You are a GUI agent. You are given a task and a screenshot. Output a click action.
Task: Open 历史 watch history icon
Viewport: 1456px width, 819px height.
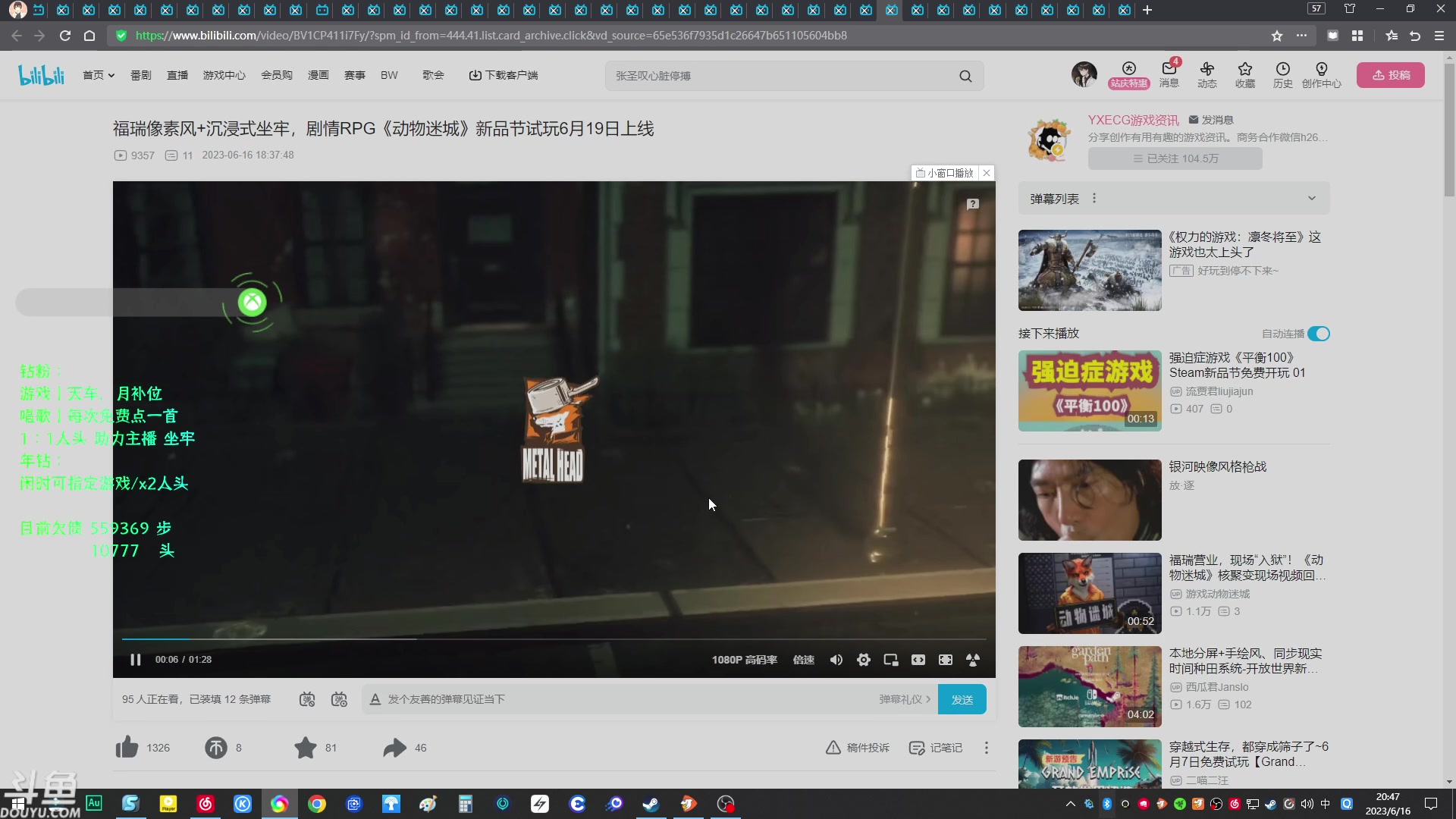coord(1282,74)
